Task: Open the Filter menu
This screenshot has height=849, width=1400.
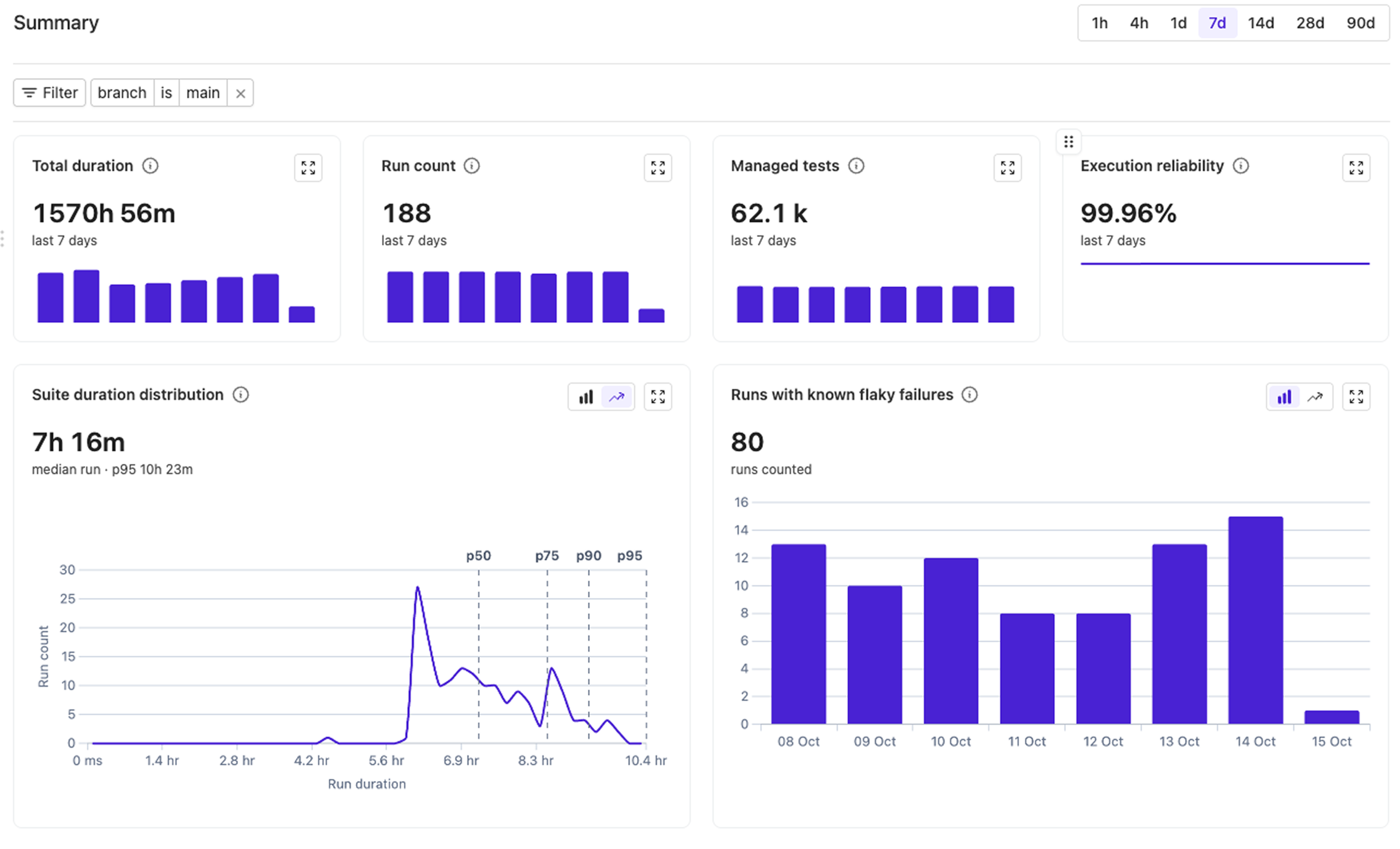Action: [50, 93]
